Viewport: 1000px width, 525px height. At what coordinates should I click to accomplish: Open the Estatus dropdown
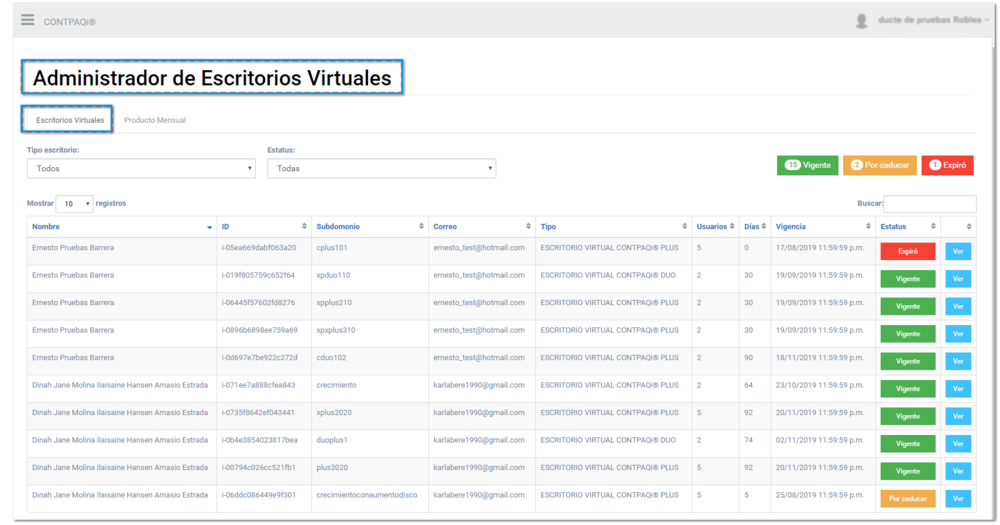[x=381, y=169]
